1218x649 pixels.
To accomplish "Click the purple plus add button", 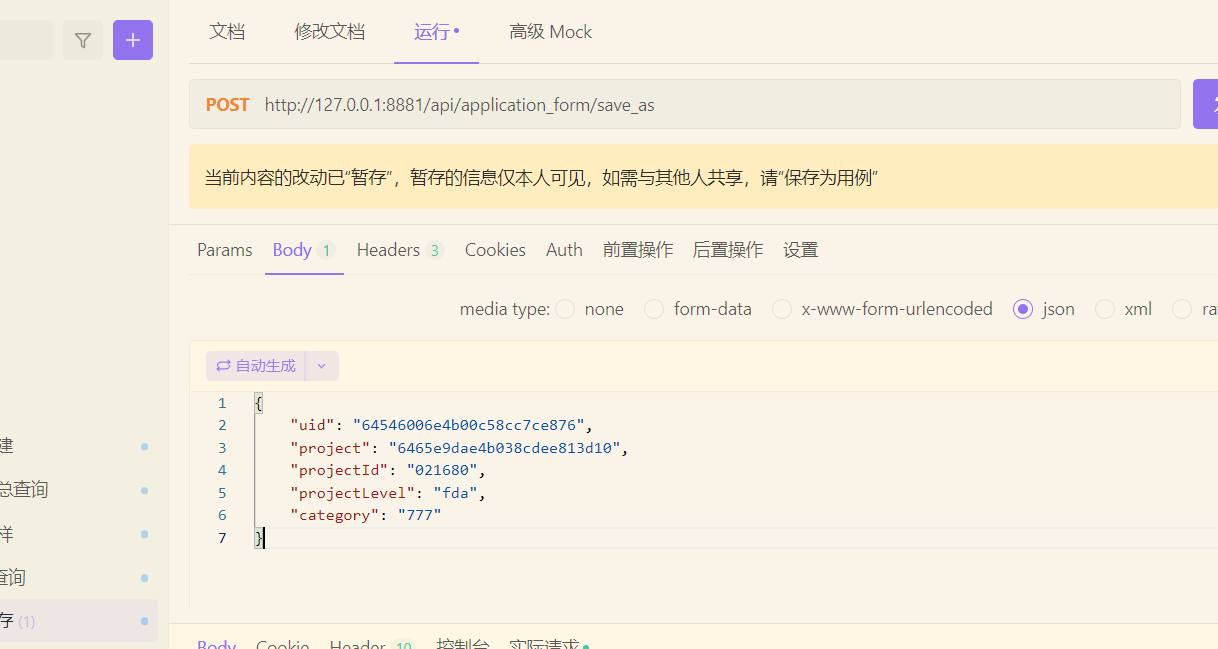I will pyautogui.click(x=133, y=40).
